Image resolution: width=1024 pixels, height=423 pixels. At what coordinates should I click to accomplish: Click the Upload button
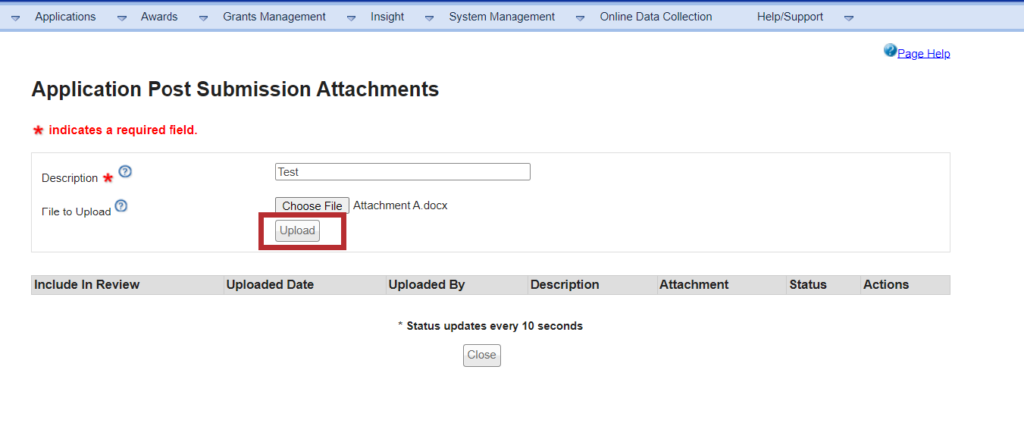click(297, 231)
